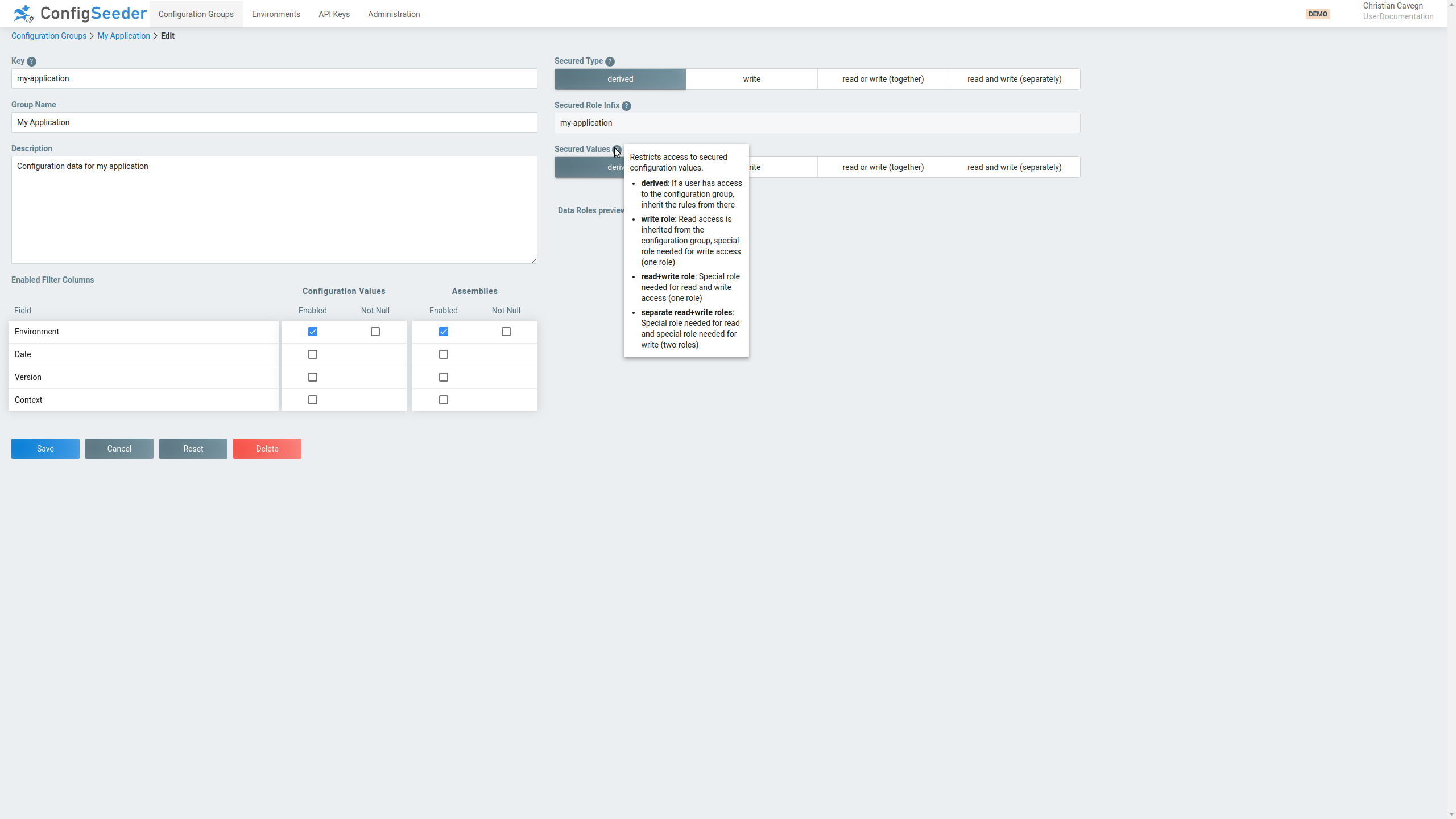The image size is (1456, 819).
Task: Open the Secured Values help icon
Action: [618, 149]
